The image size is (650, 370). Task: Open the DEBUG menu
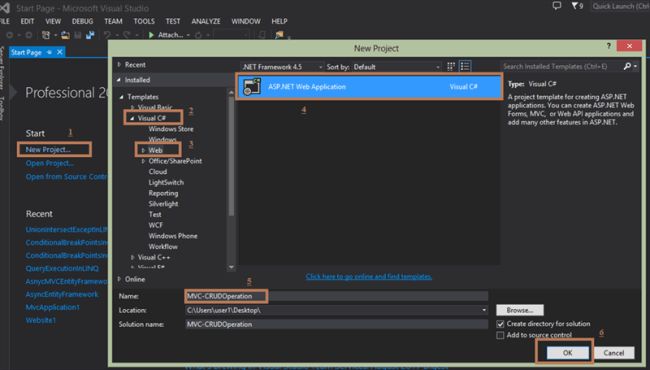(x=82, y=21)
